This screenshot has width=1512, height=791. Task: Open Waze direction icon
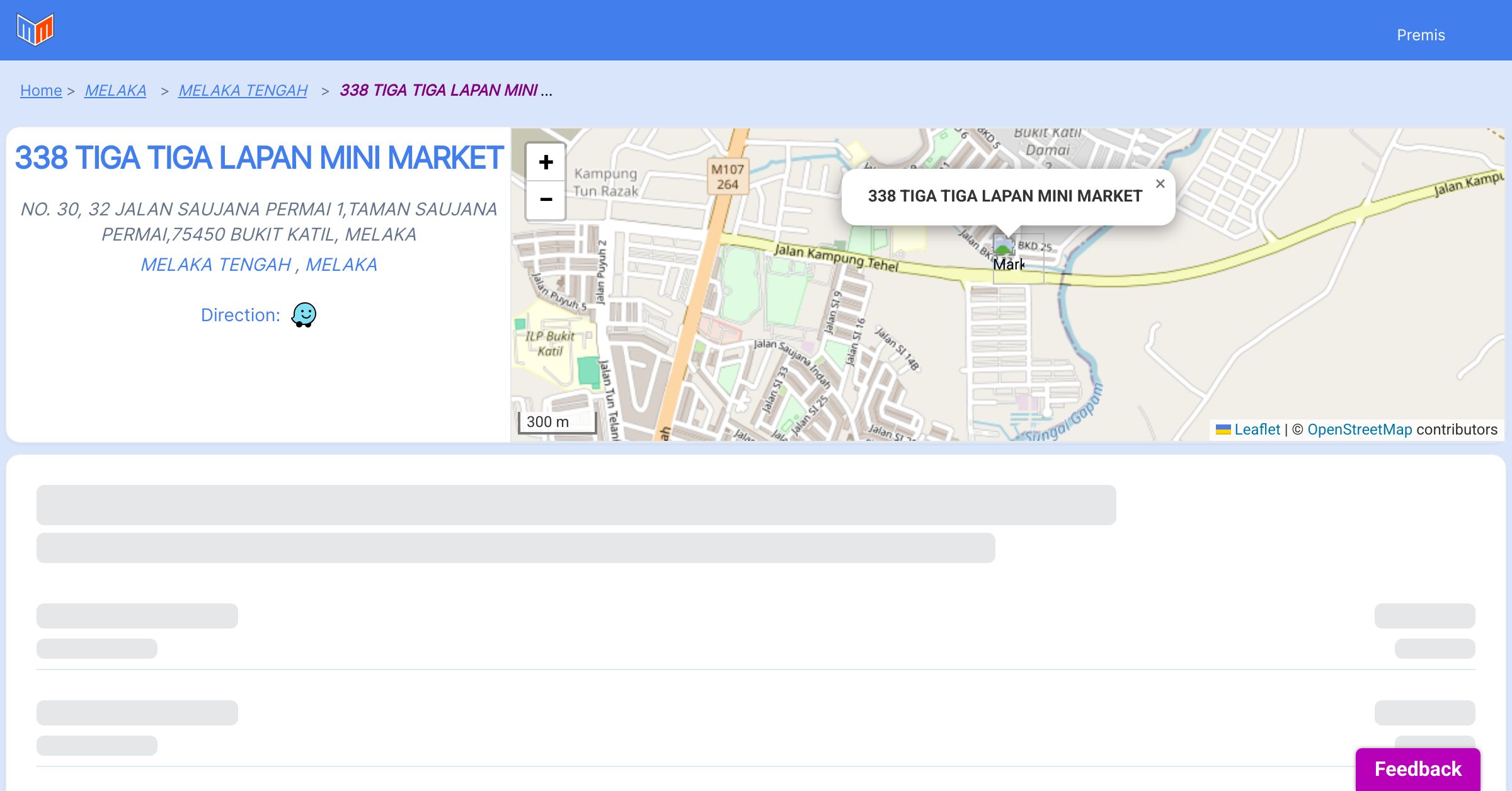(304, 315)
